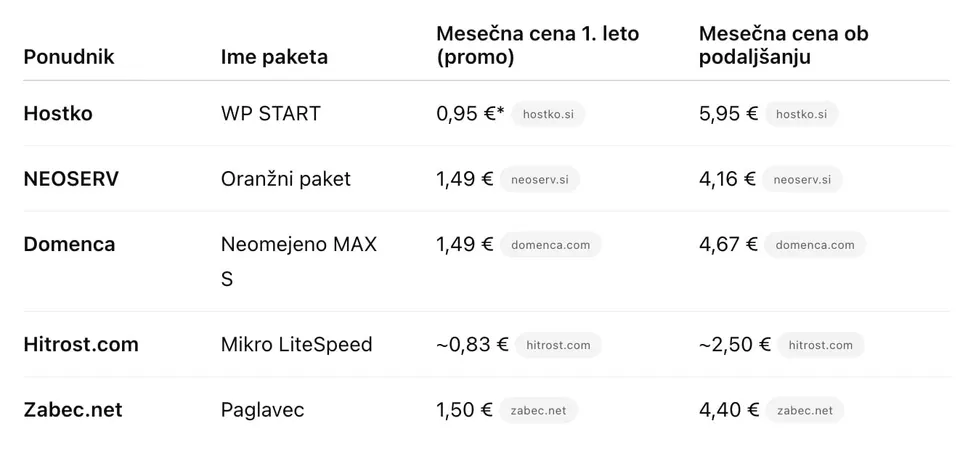Select the Ime paketa column header

tap(274, 57)
